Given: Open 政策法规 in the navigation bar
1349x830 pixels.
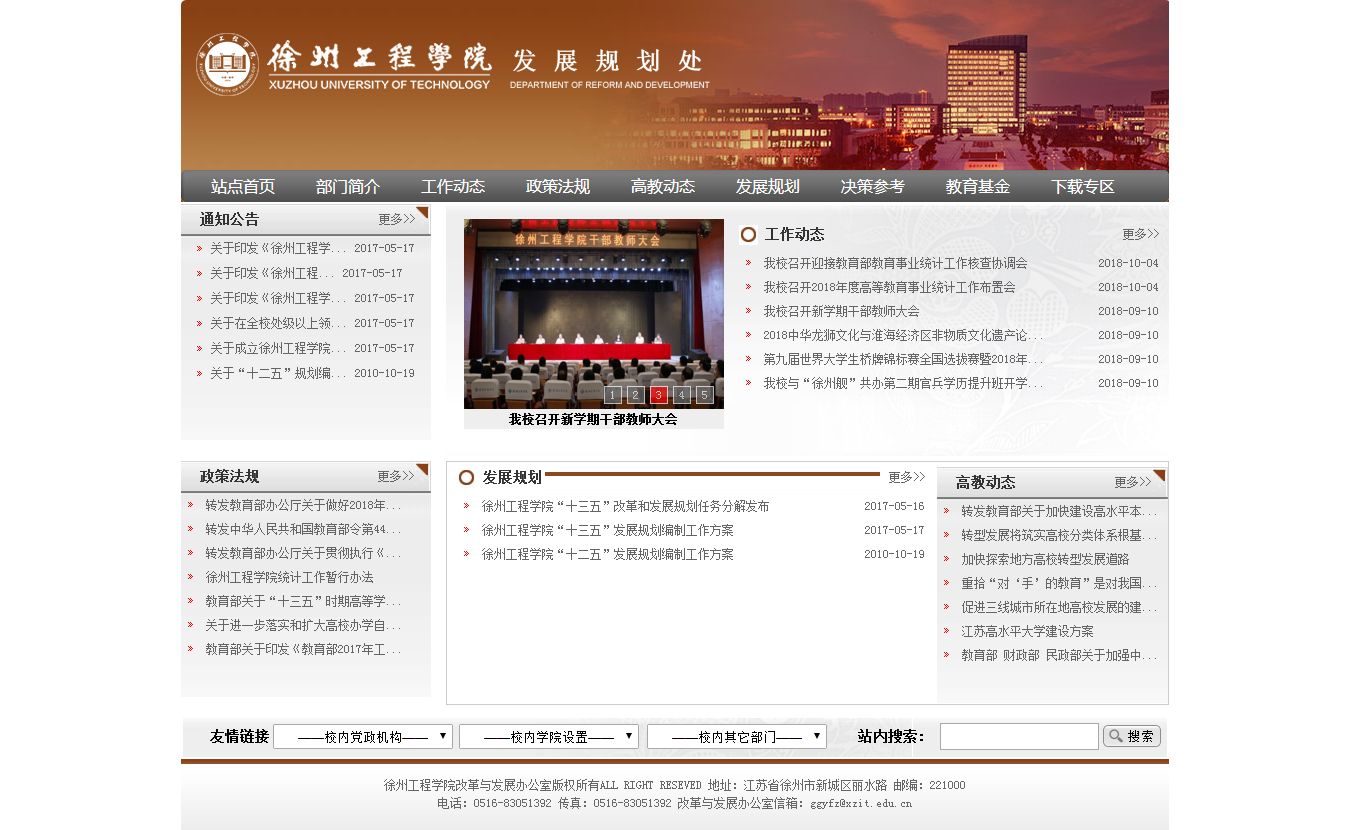Looking at the screenshot, I should tap(558, 187).
